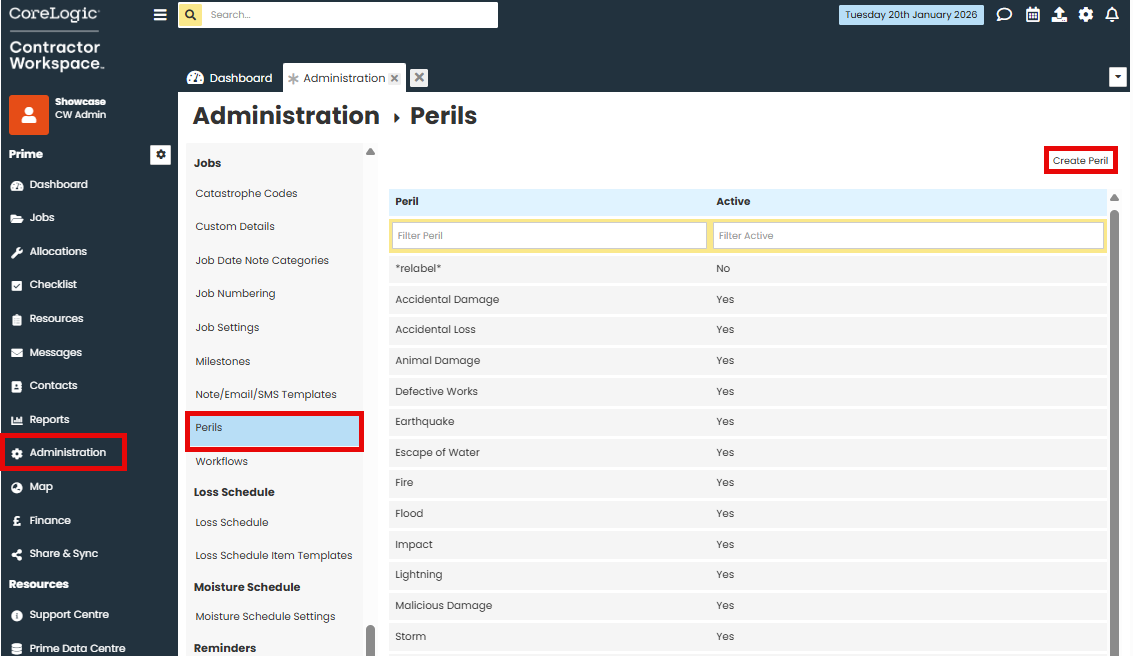Select Milestones in admin list
This screenshot has width=1133, height=656.
tap(223, 361)
